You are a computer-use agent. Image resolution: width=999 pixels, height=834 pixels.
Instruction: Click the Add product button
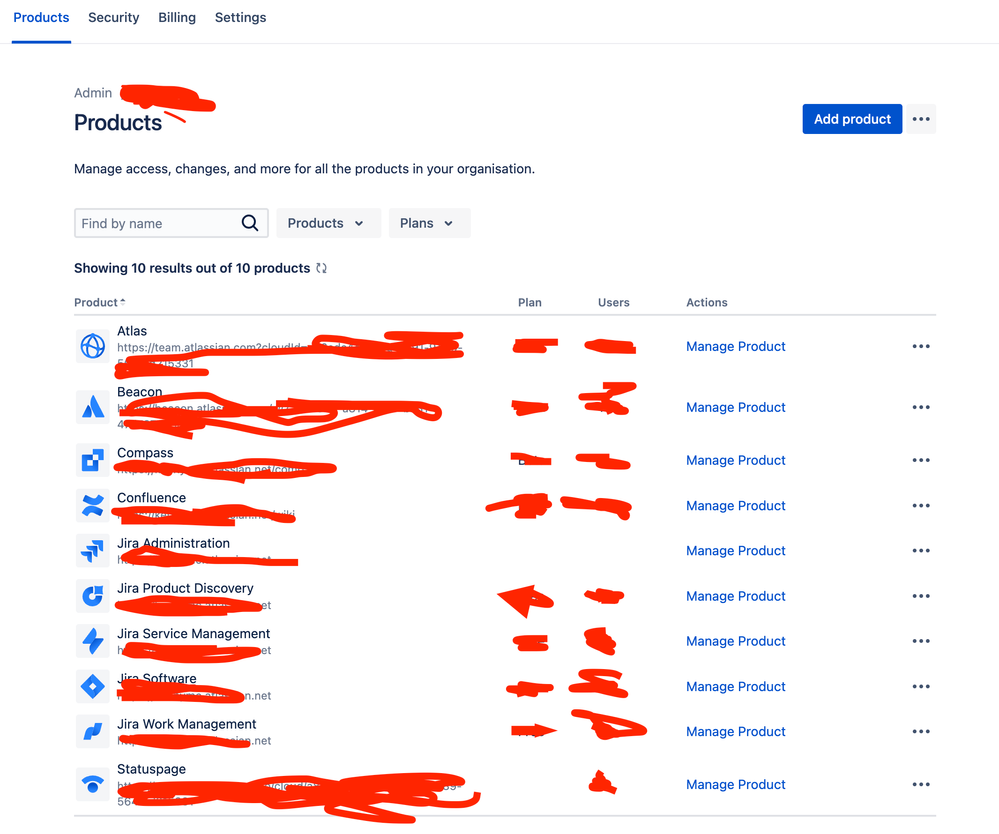tap(852, 118)
